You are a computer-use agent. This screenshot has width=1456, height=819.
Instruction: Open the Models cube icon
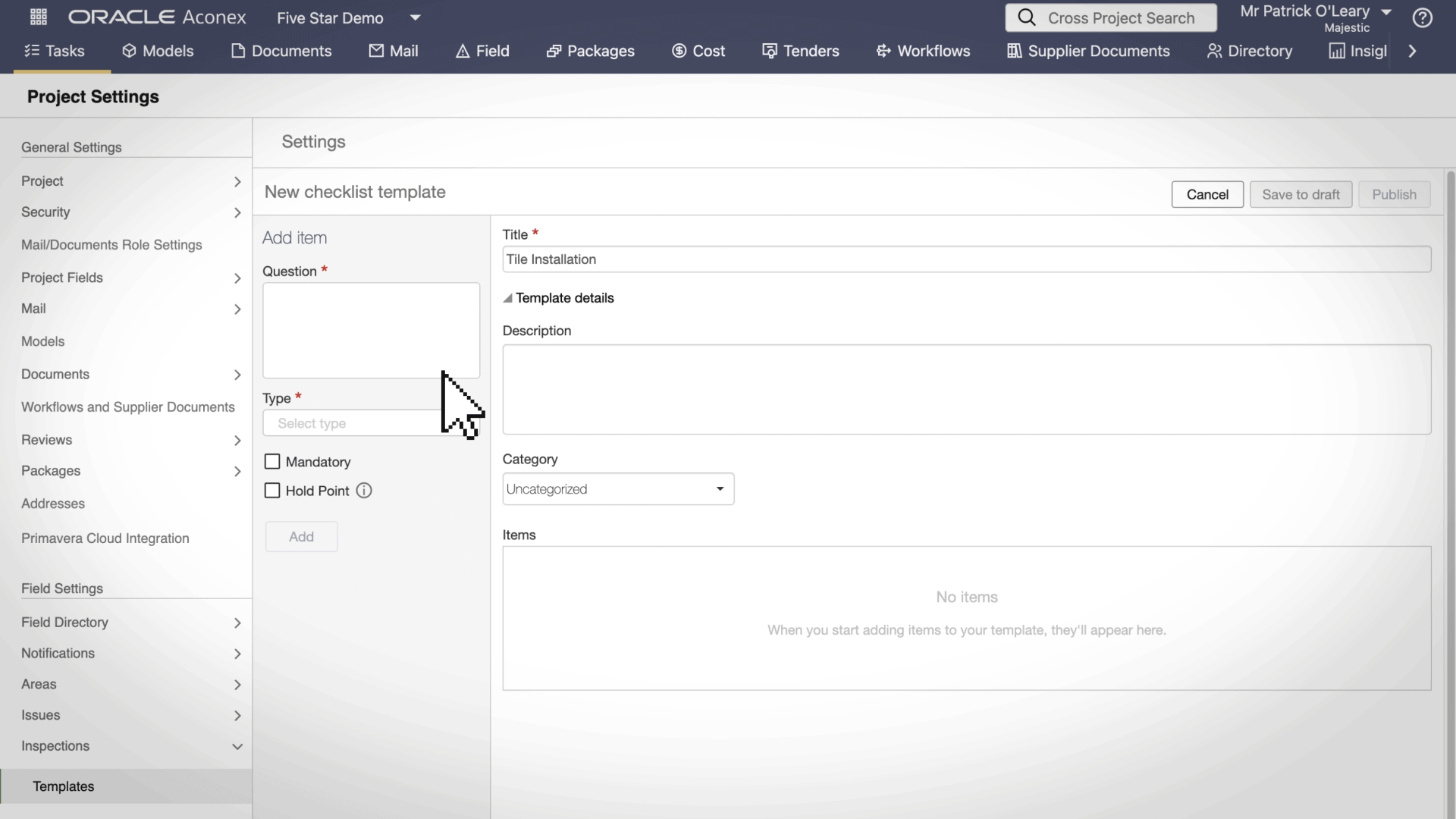click(x=129, y=51)
